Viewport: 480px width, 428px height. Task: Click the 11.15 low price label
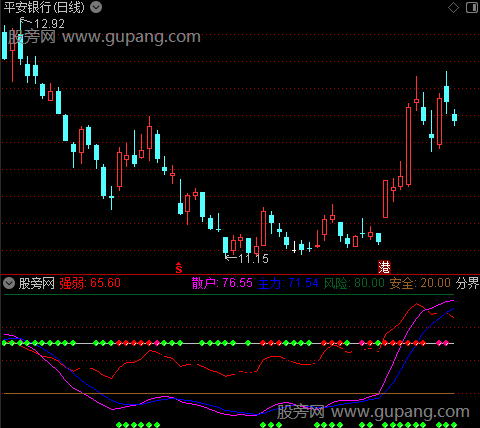[253, 259]
